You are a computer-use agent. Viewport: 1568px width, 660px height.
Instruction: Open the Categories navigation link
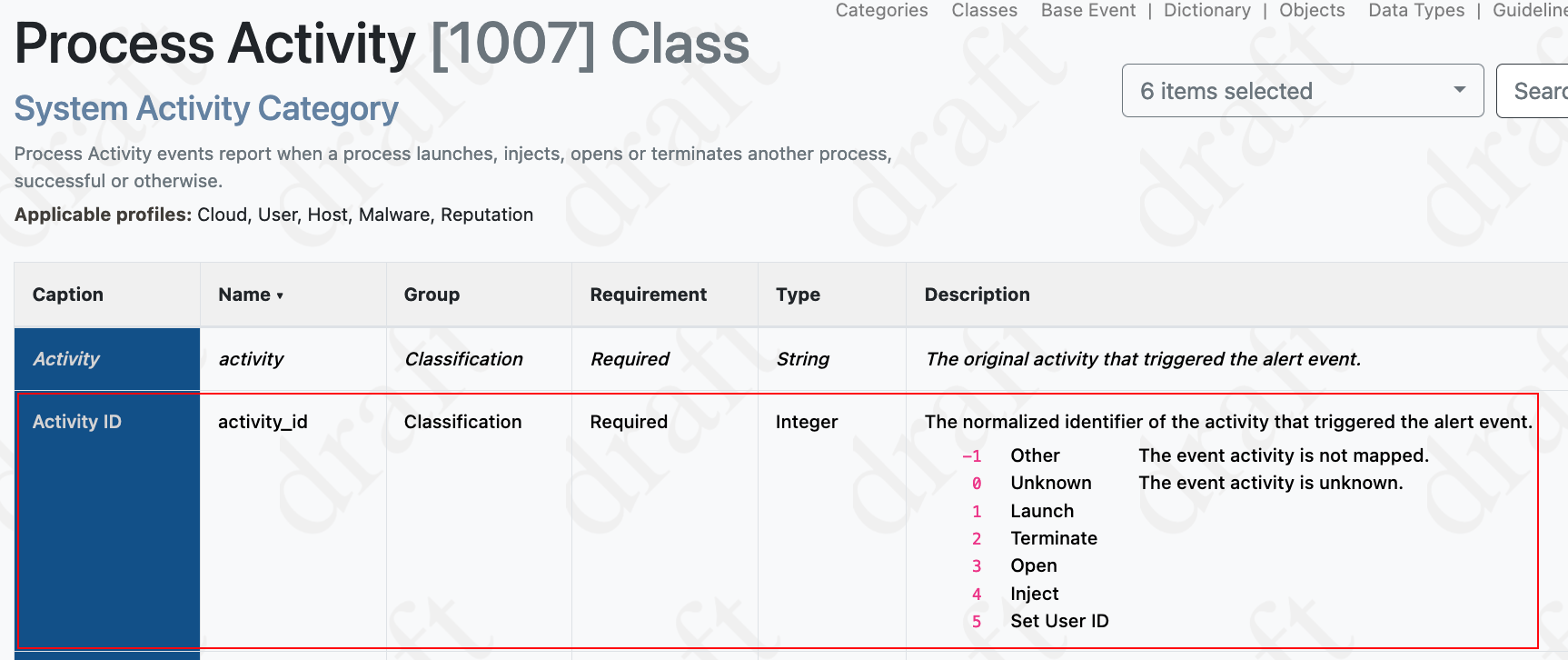click(880, 11)
